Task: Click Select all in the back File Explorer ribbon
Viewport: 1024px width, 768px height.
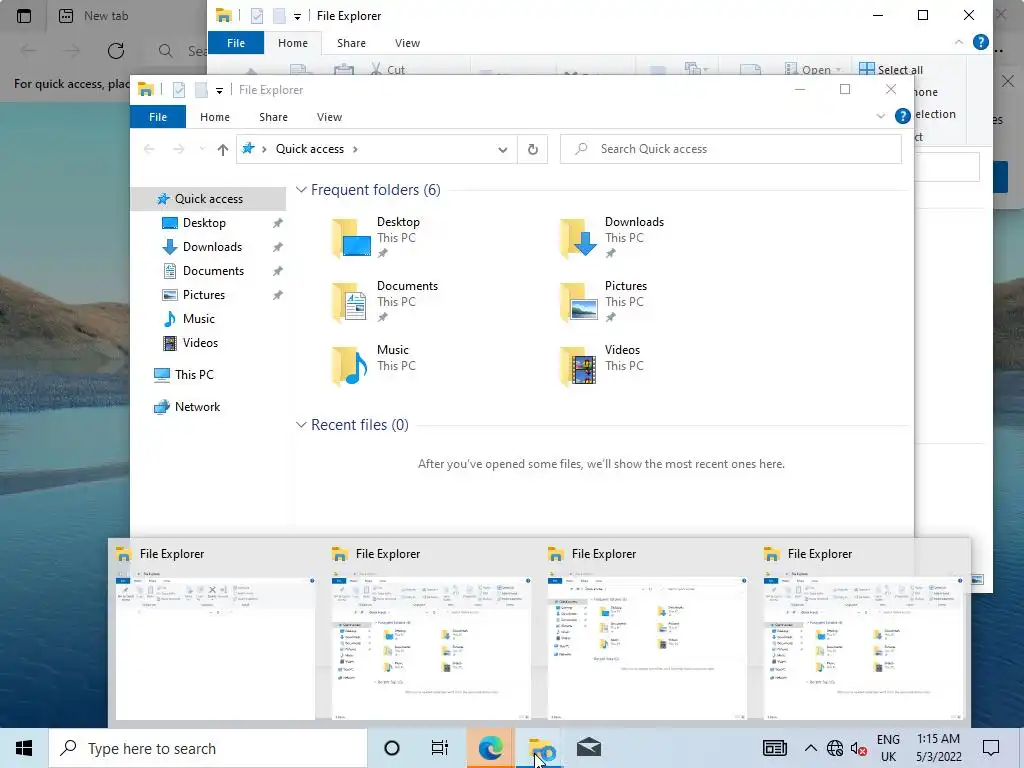Action: point(891,69)
